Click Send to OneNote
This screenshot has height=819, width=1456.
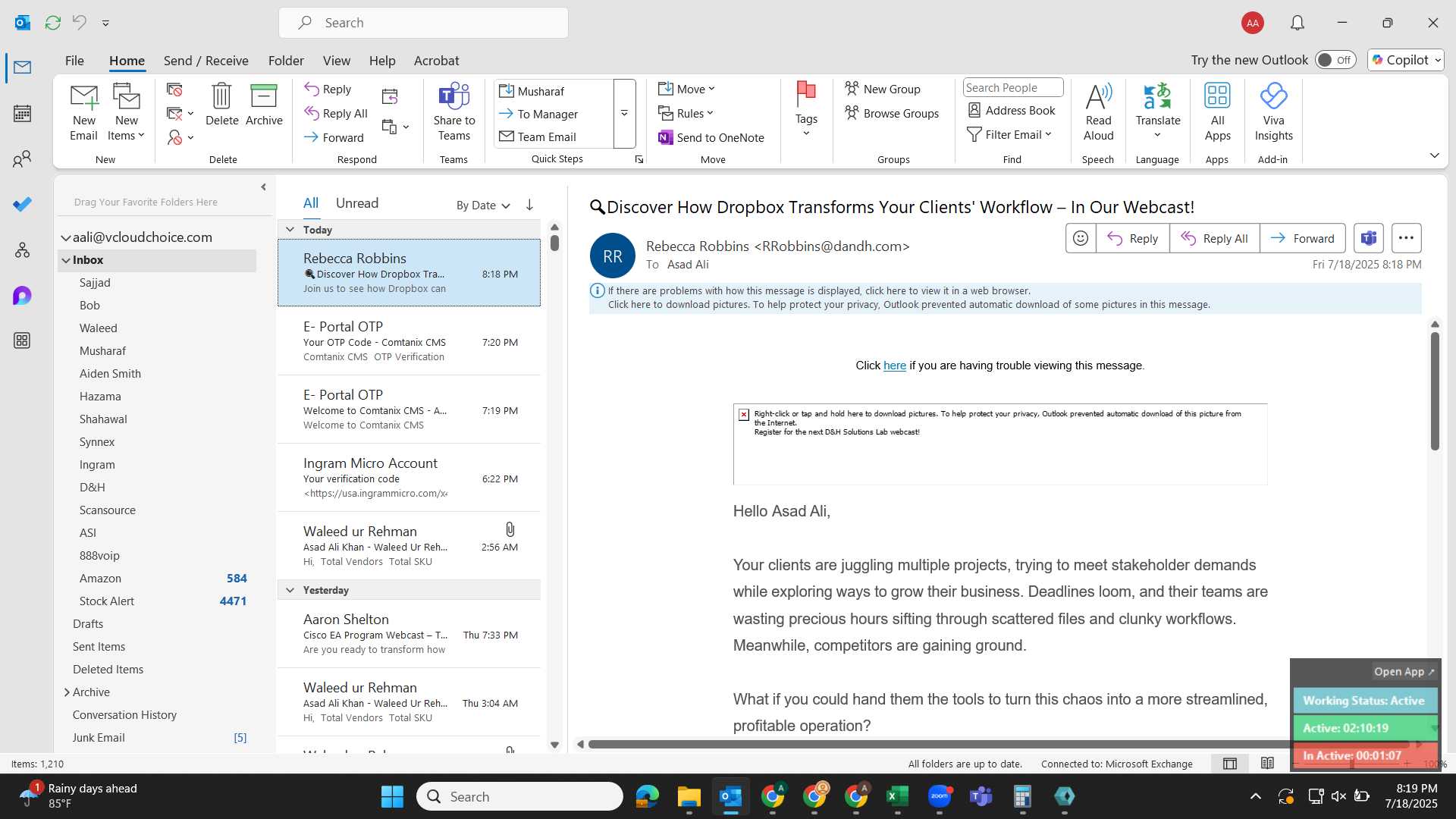pos(711,137)
